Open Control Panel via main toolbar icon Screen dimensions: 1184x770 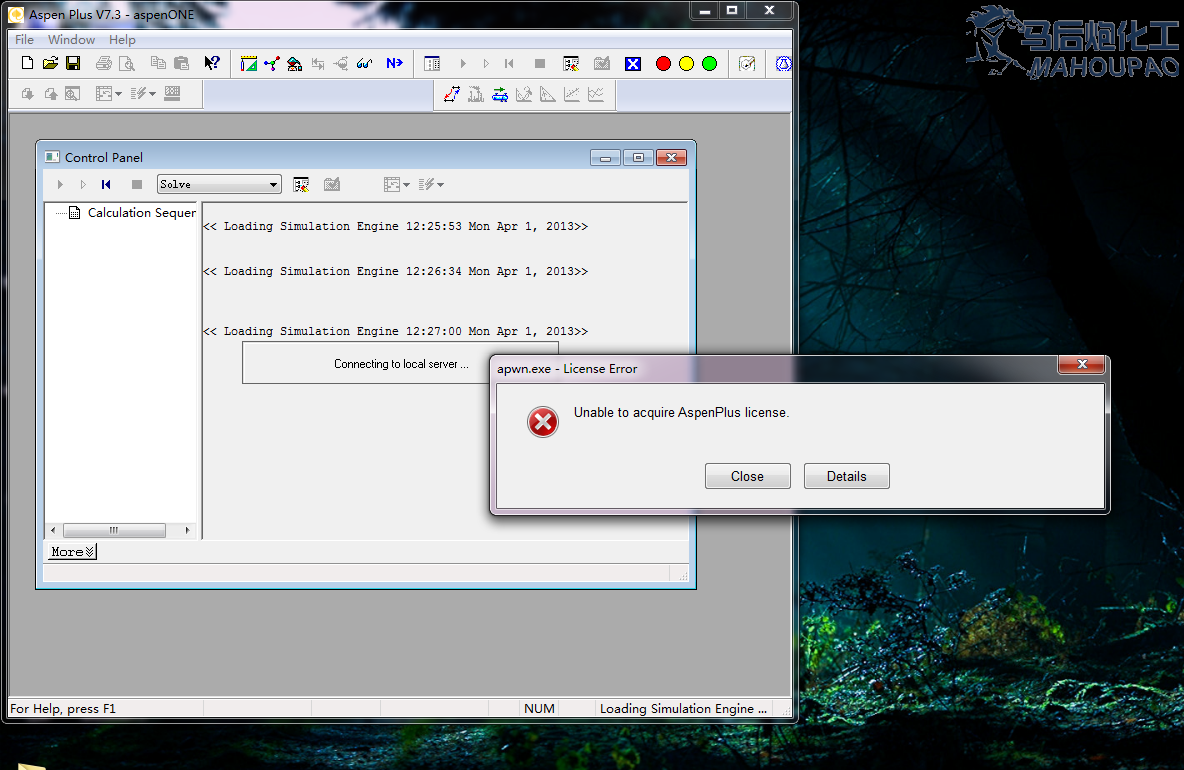point(432,63)
